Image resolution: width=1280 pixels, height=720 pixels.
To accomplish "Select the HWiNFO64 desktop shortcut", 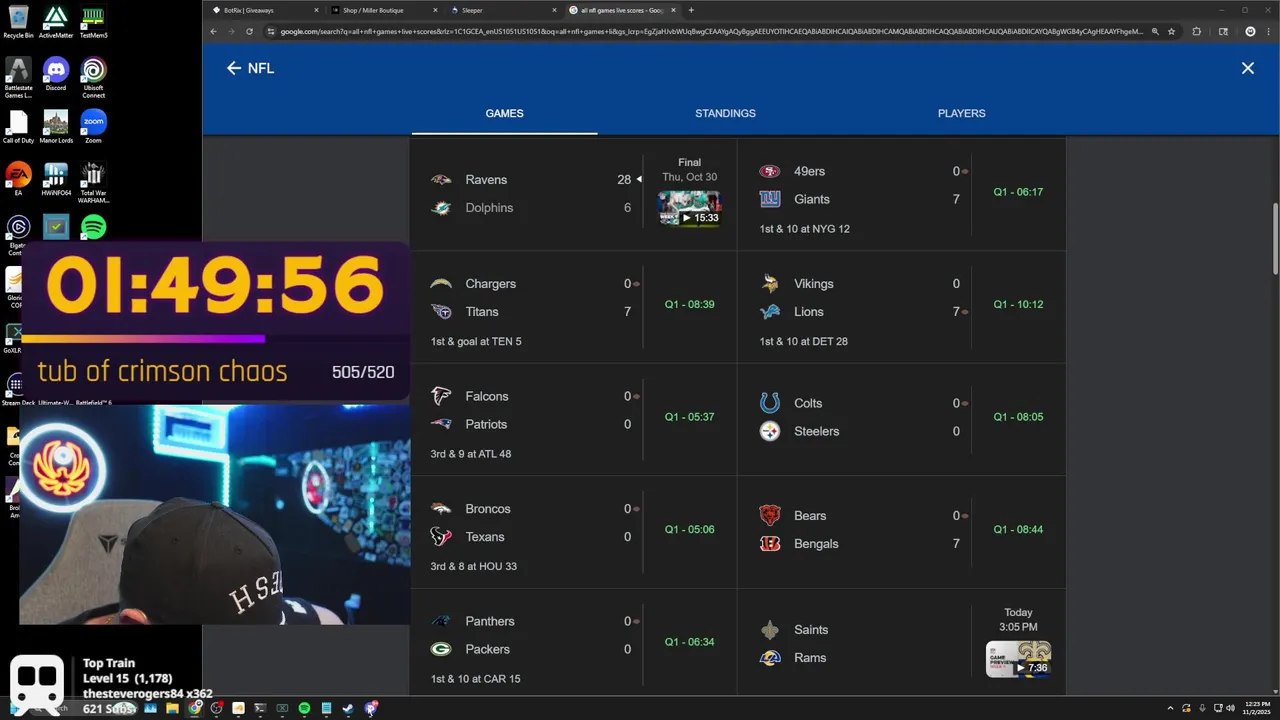I will 56,180.
